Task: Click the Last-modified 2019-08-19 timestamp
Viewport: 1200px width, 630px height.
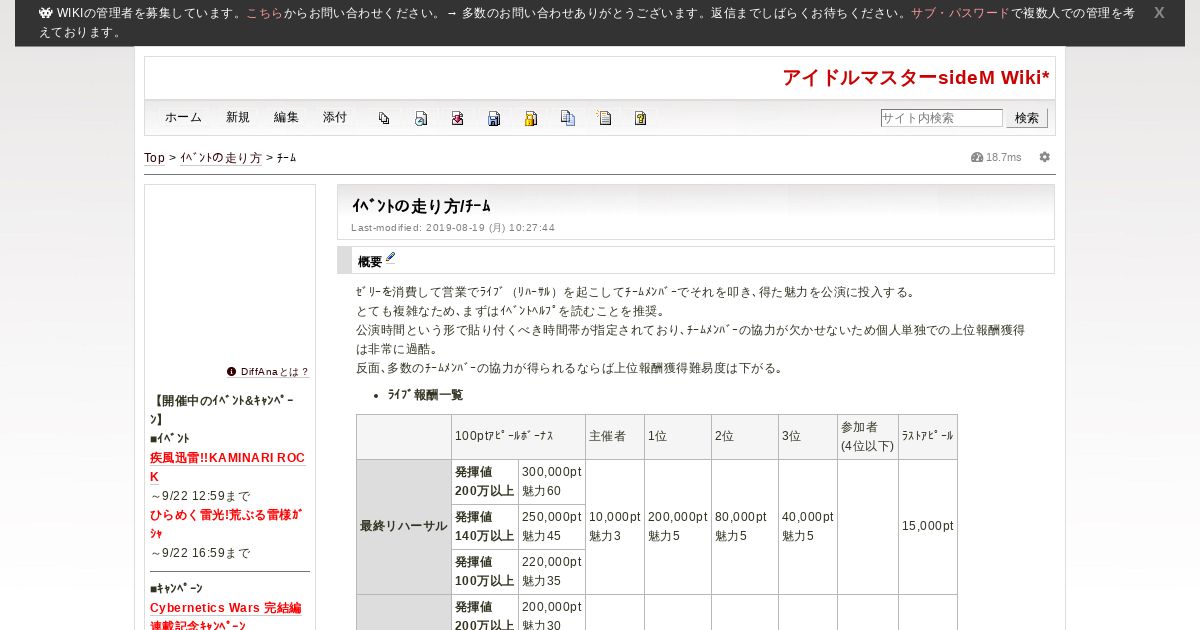Action: click(453, 228)
